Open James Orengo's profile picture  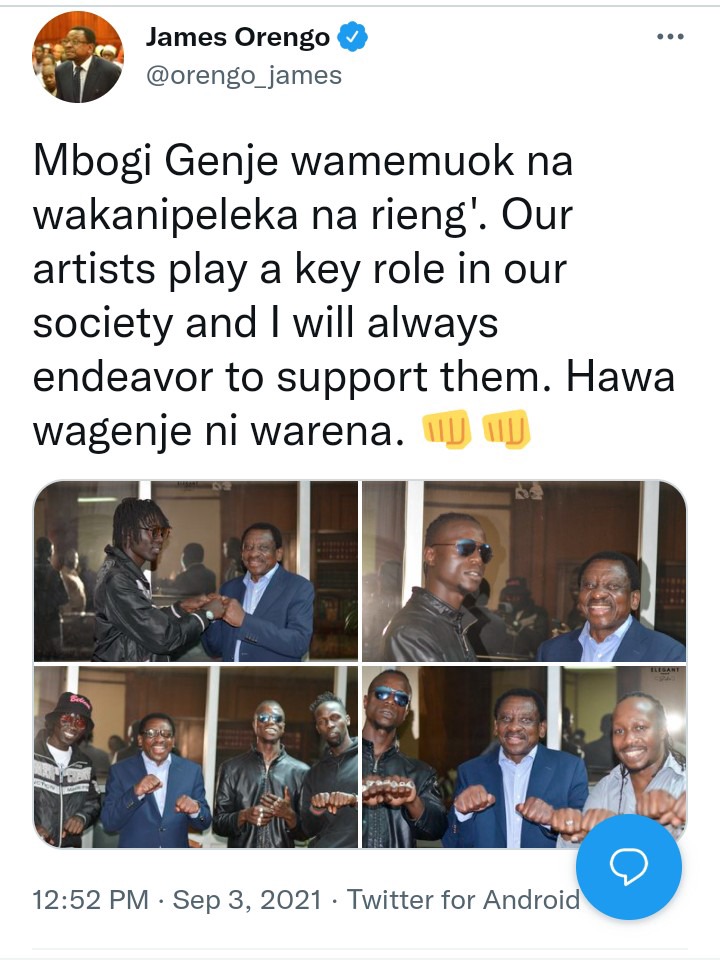coord(78,57)
